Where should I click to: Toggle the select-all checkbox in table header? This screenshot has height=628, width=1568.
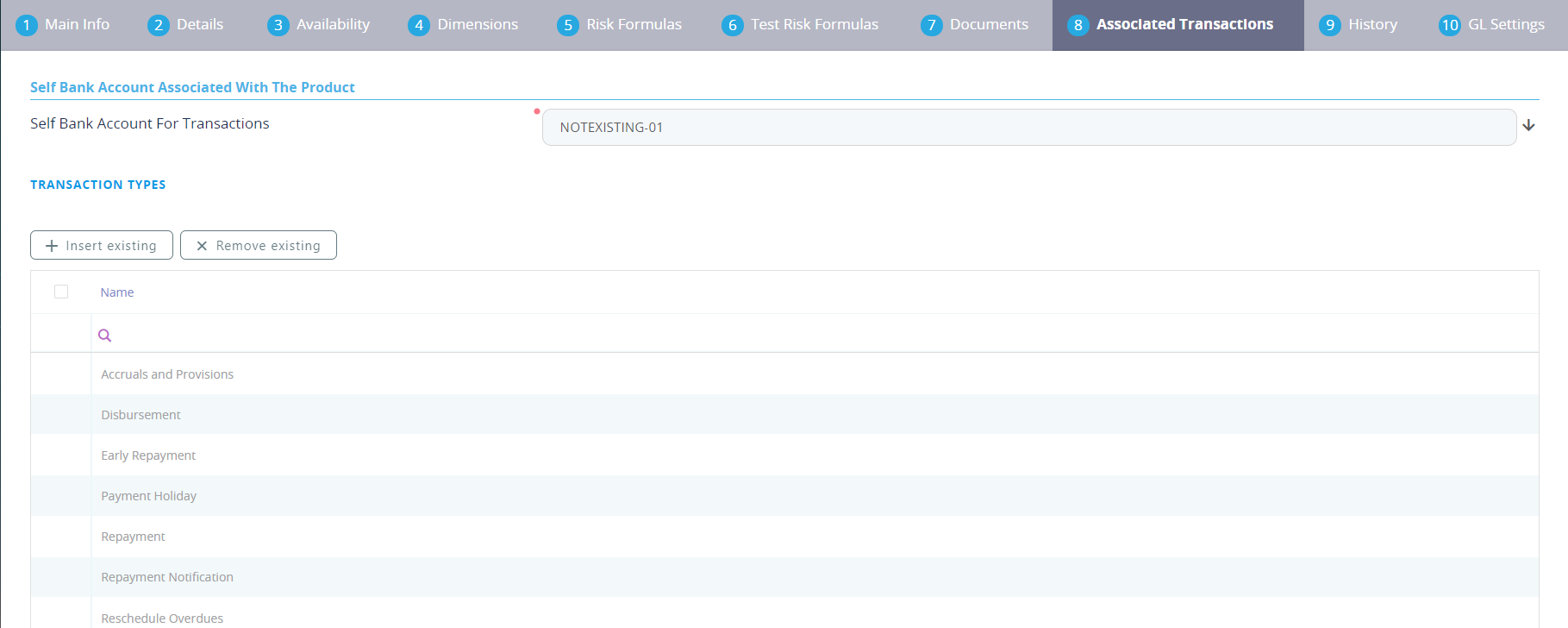coord(61,292)
